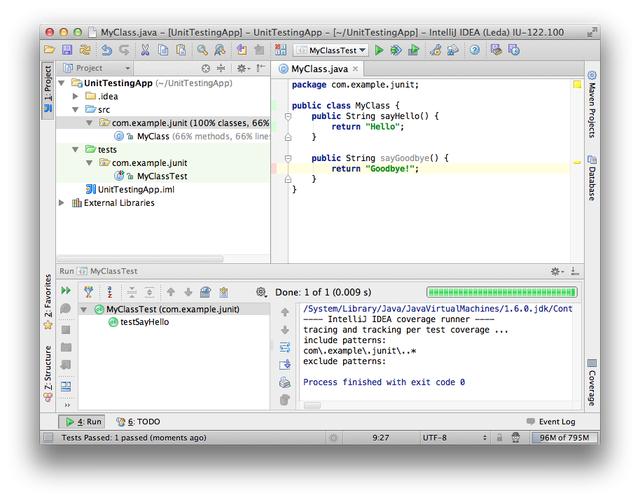Click the Run with Coverage icon

[413, 50]
